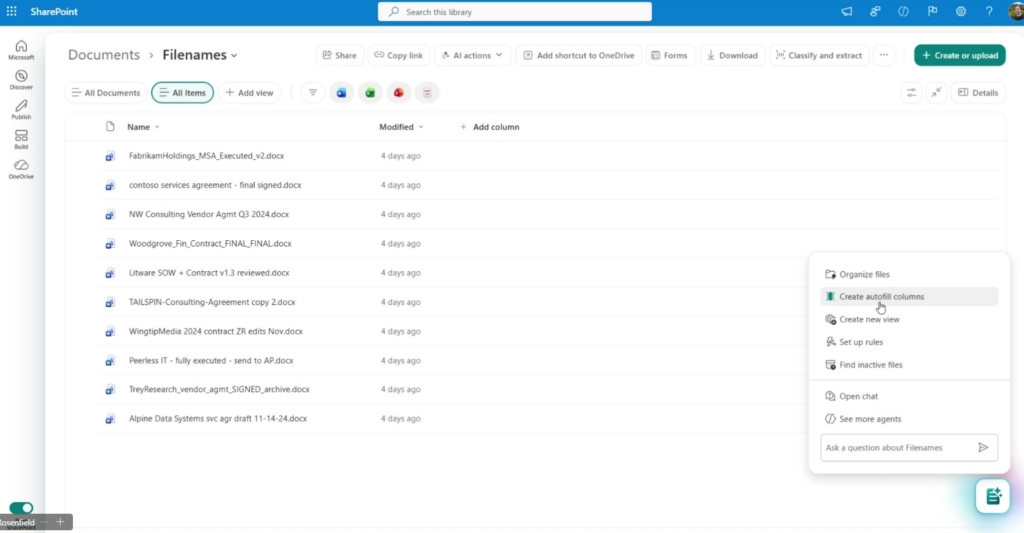This screenshot has height=533, width=1024.
Task: Filter files by PDF document type
Action: point(426,93)
